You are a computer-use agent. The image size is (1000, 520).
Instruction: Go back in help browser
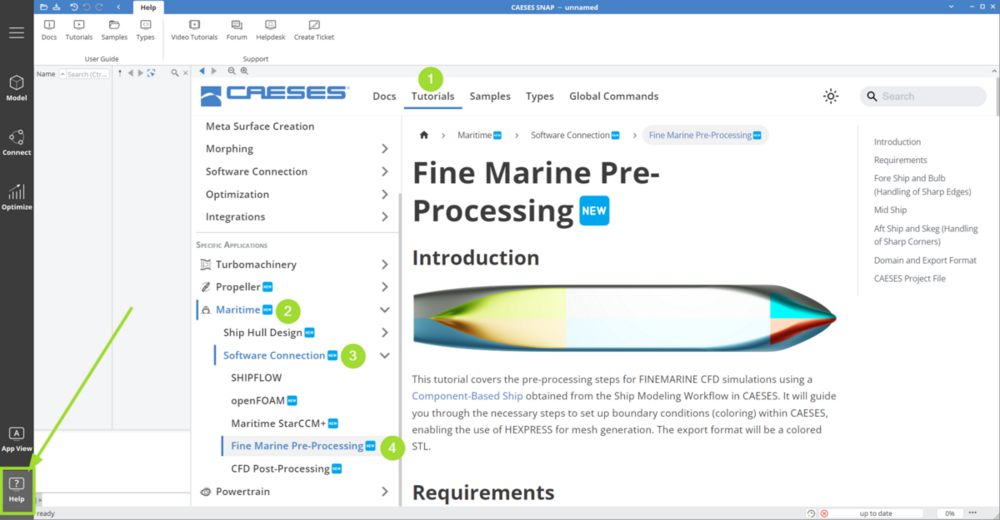tap(202, 71)
